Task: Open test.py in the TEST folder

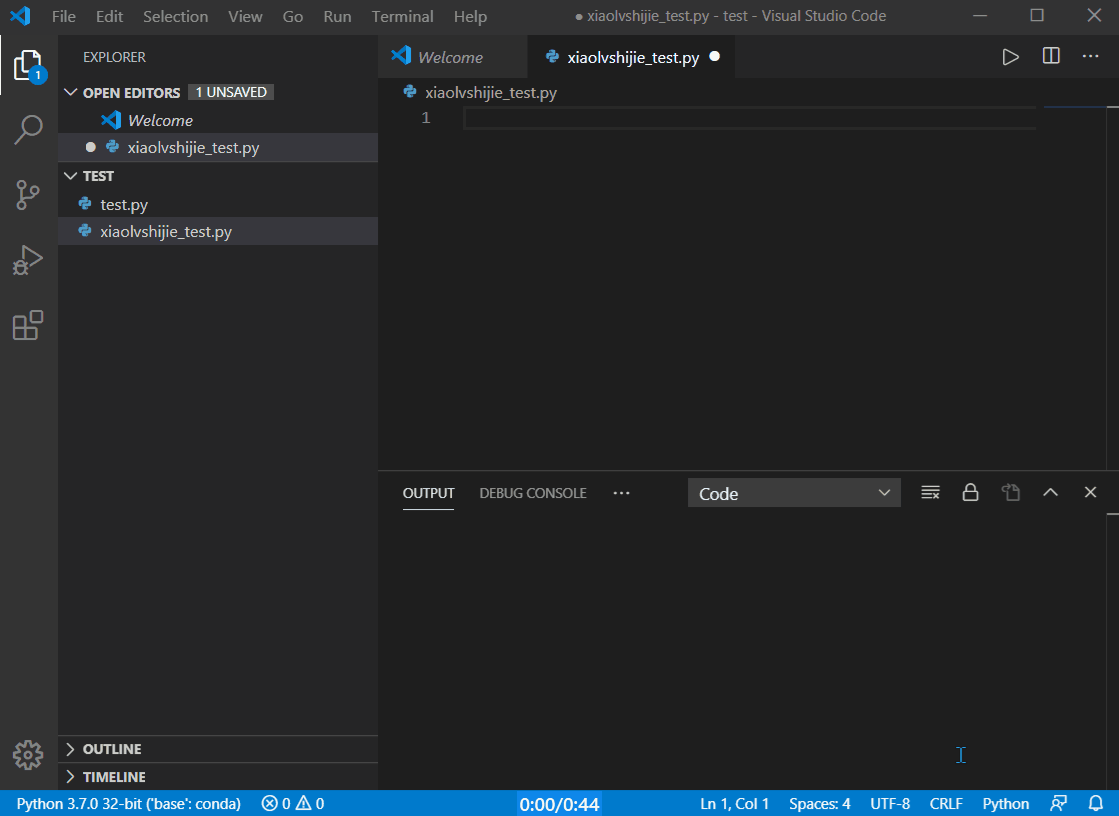Action: [218, 204]
